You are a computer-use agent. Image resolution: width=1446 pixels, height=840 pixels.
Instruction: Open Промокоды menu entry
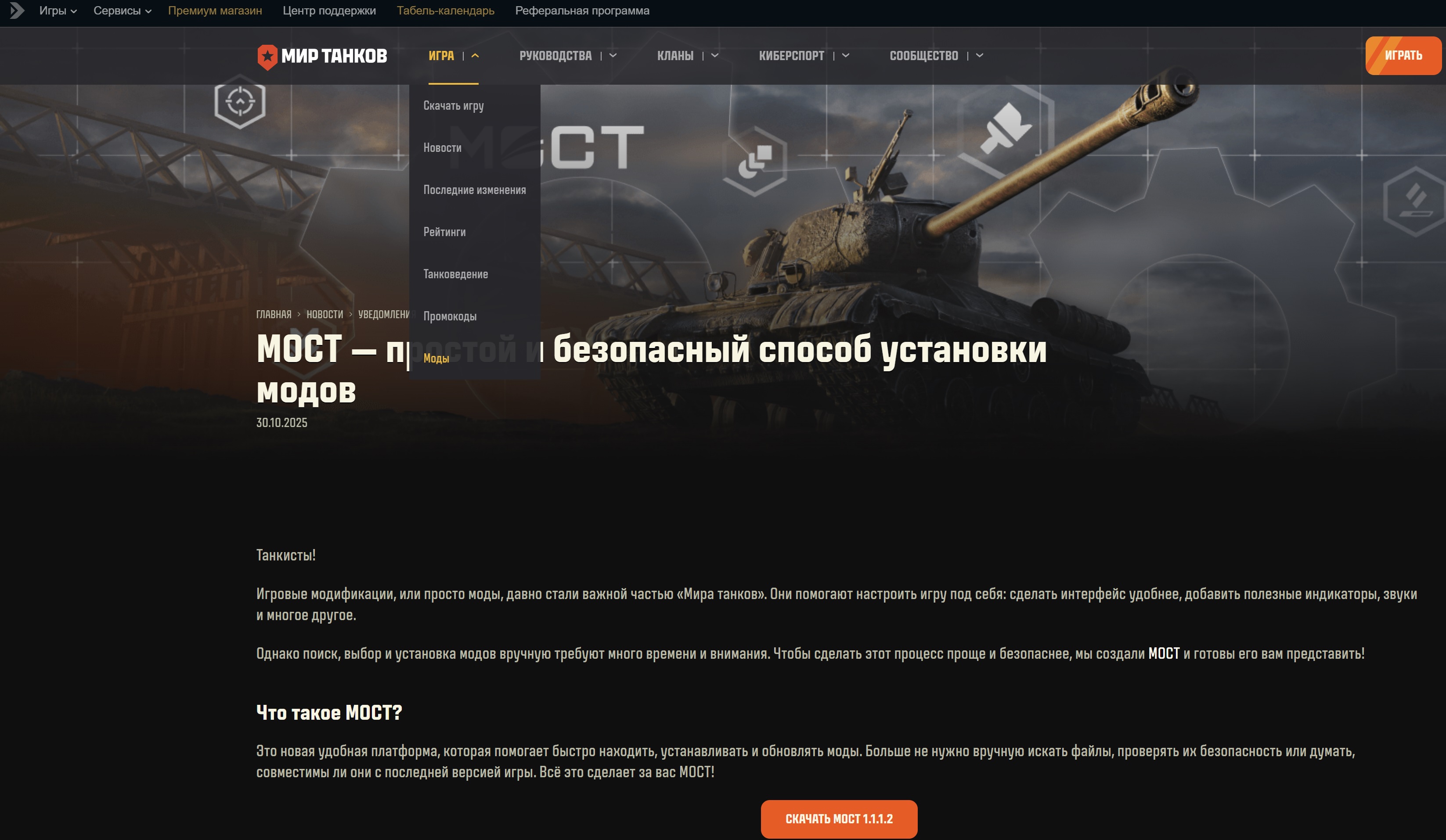(450, 316)
